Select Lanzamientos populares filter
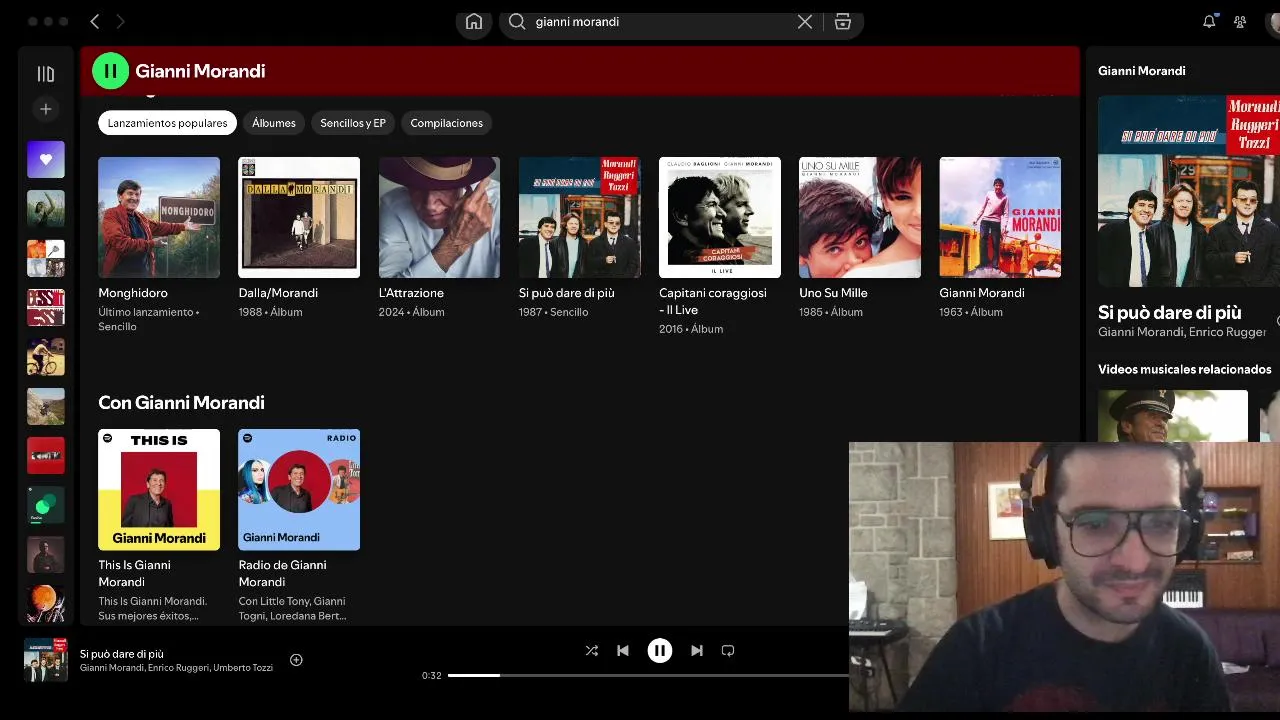This screenshot has width=1280, height=720. click(167, 123)
